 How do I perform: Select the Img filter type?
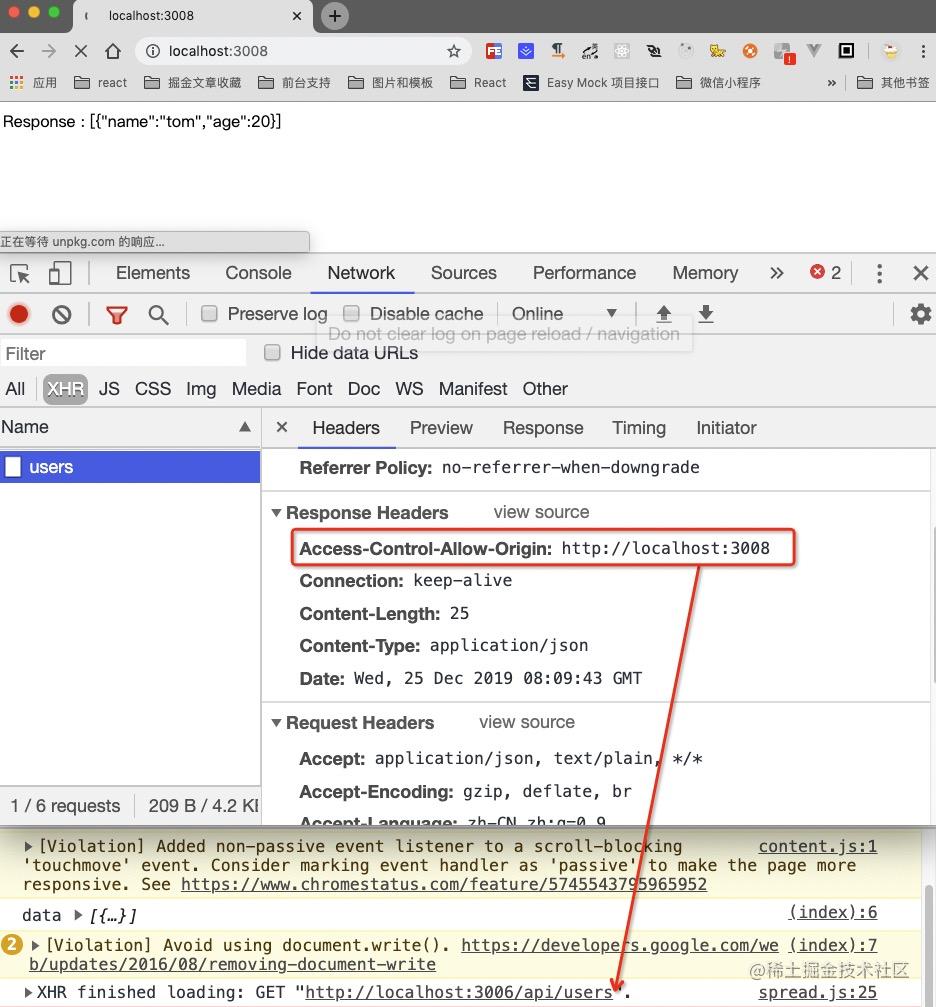point(201,389)
